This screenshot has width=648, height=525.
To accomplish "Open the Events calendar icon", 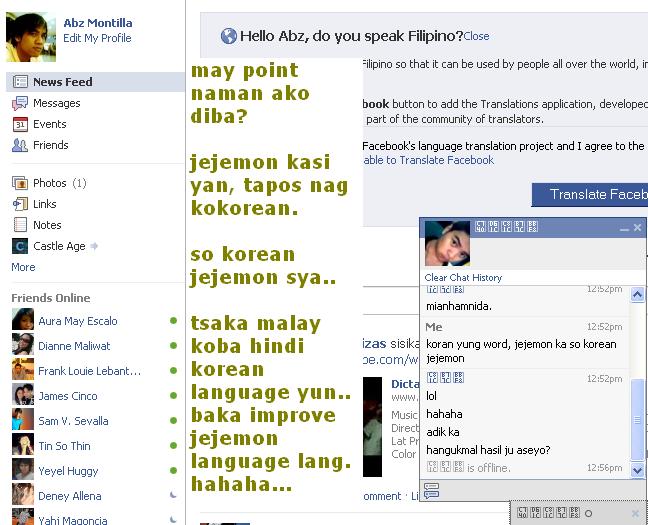I will coord(20,124).
